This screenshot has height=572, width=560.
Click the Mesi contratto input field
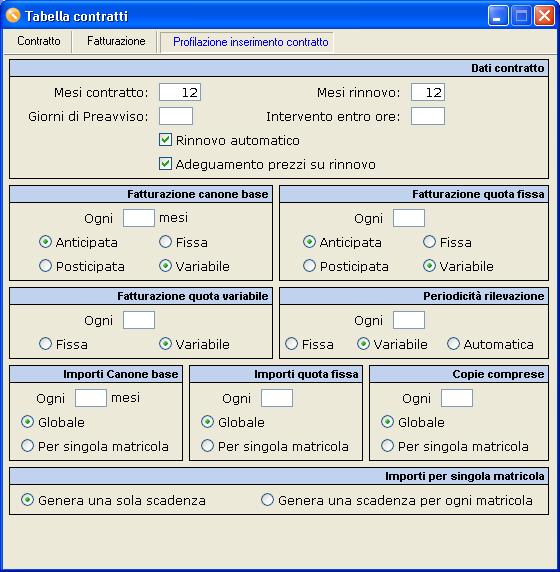tap(180, 92)
